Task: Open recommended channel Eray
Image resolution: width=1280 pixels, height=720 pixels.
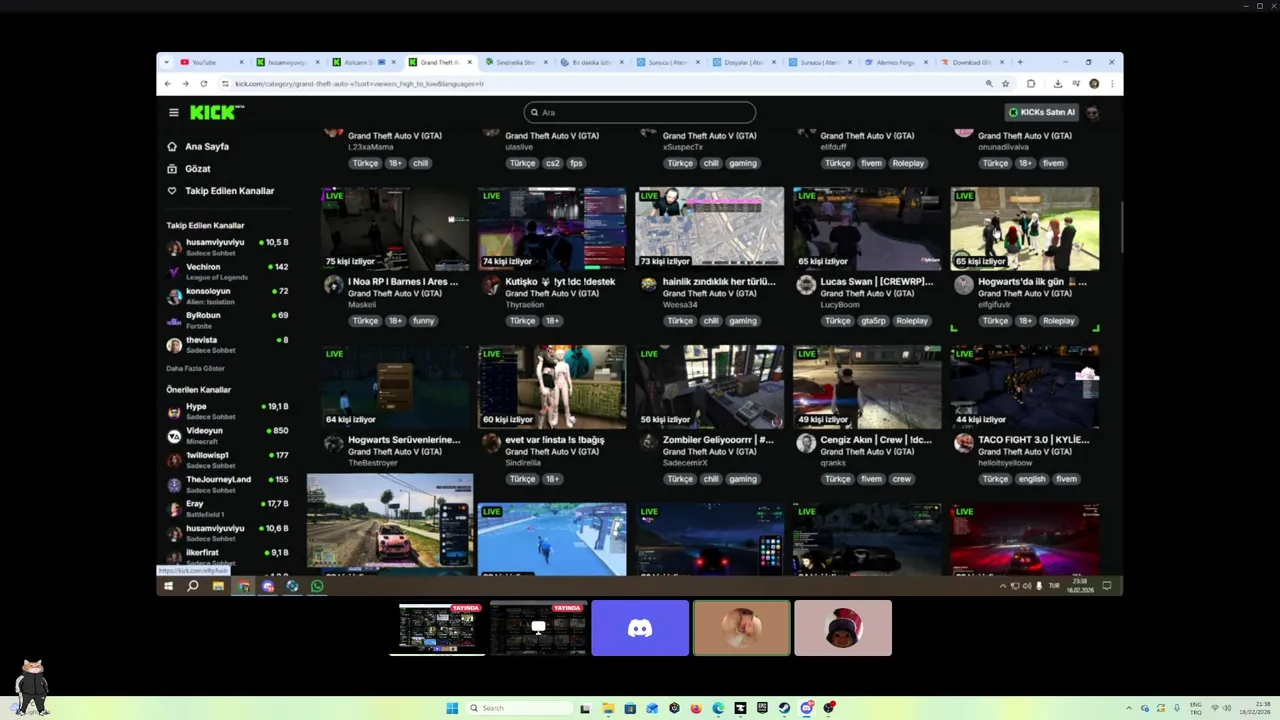Action: pyautogui.click(x=227, y=508)
